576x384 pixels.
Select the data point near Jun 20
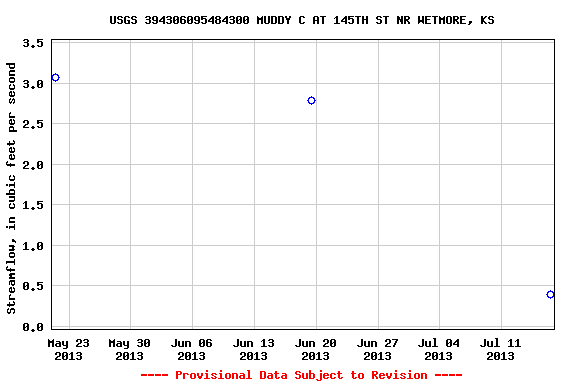(312, 101)
